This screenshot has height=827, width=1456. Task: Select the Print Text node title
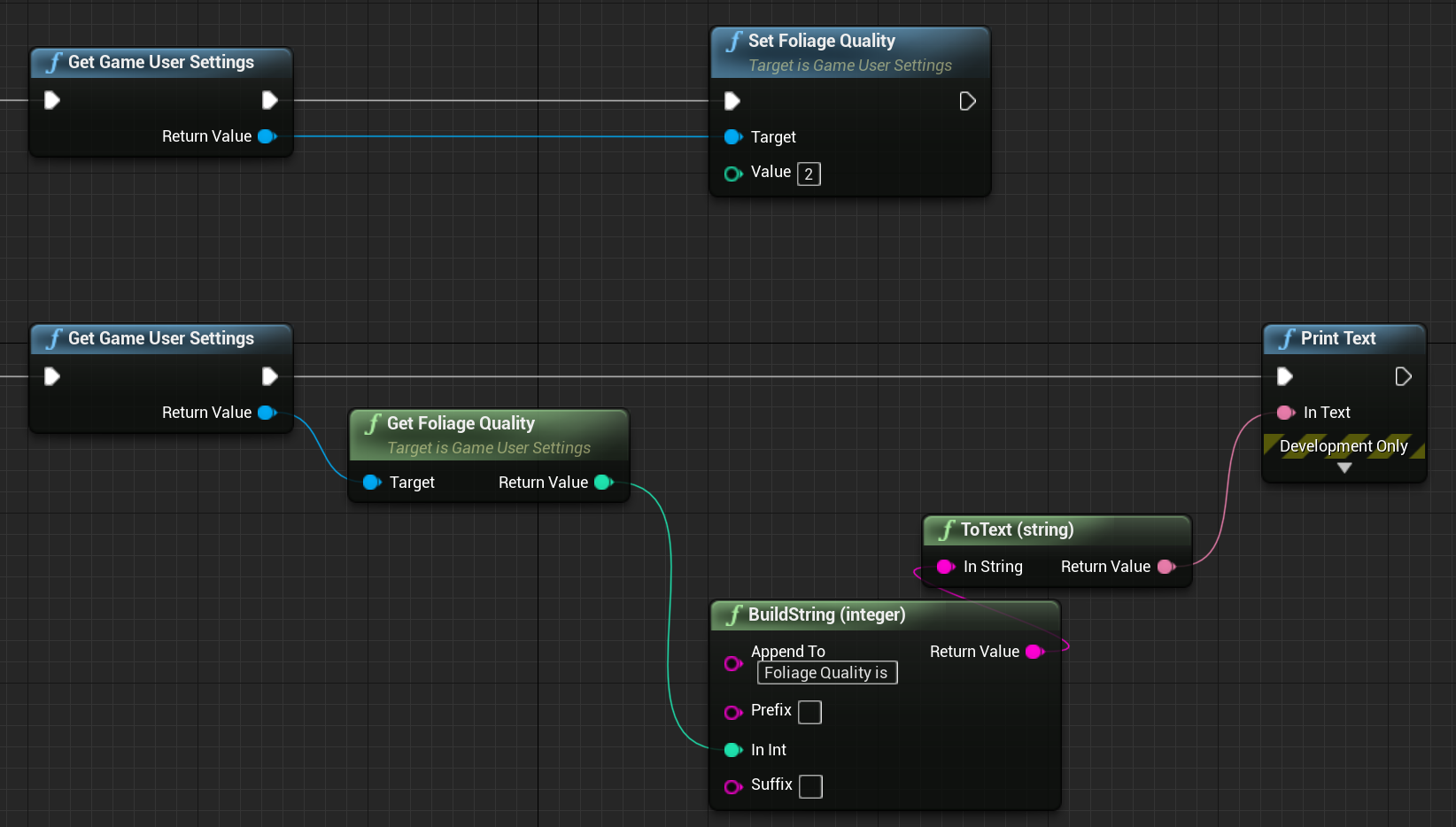1338,338
